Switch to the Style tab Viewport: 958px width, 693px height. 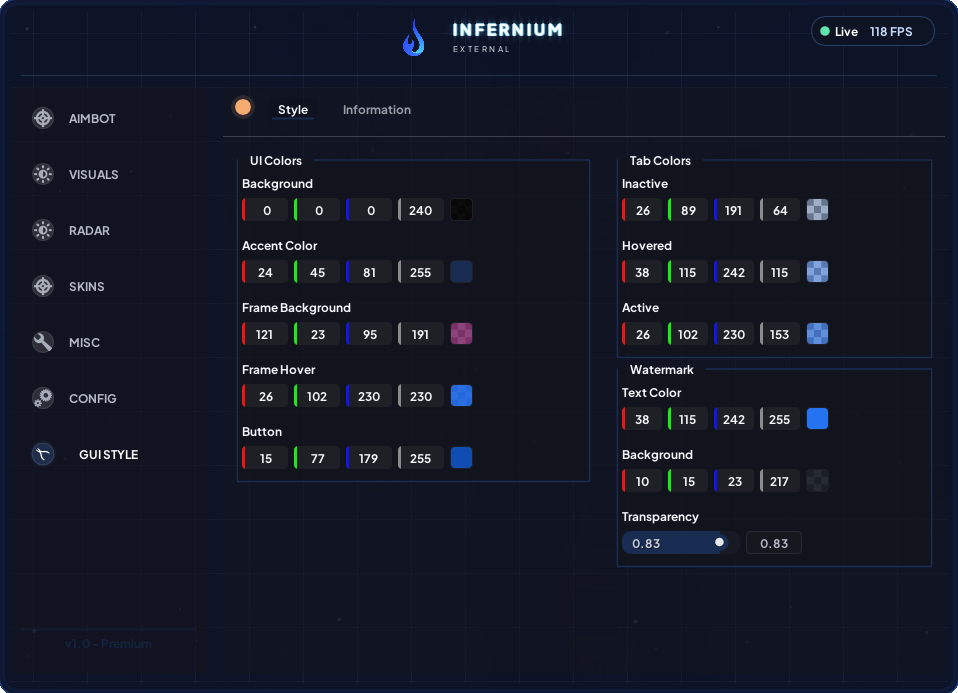tap(293, 109)
